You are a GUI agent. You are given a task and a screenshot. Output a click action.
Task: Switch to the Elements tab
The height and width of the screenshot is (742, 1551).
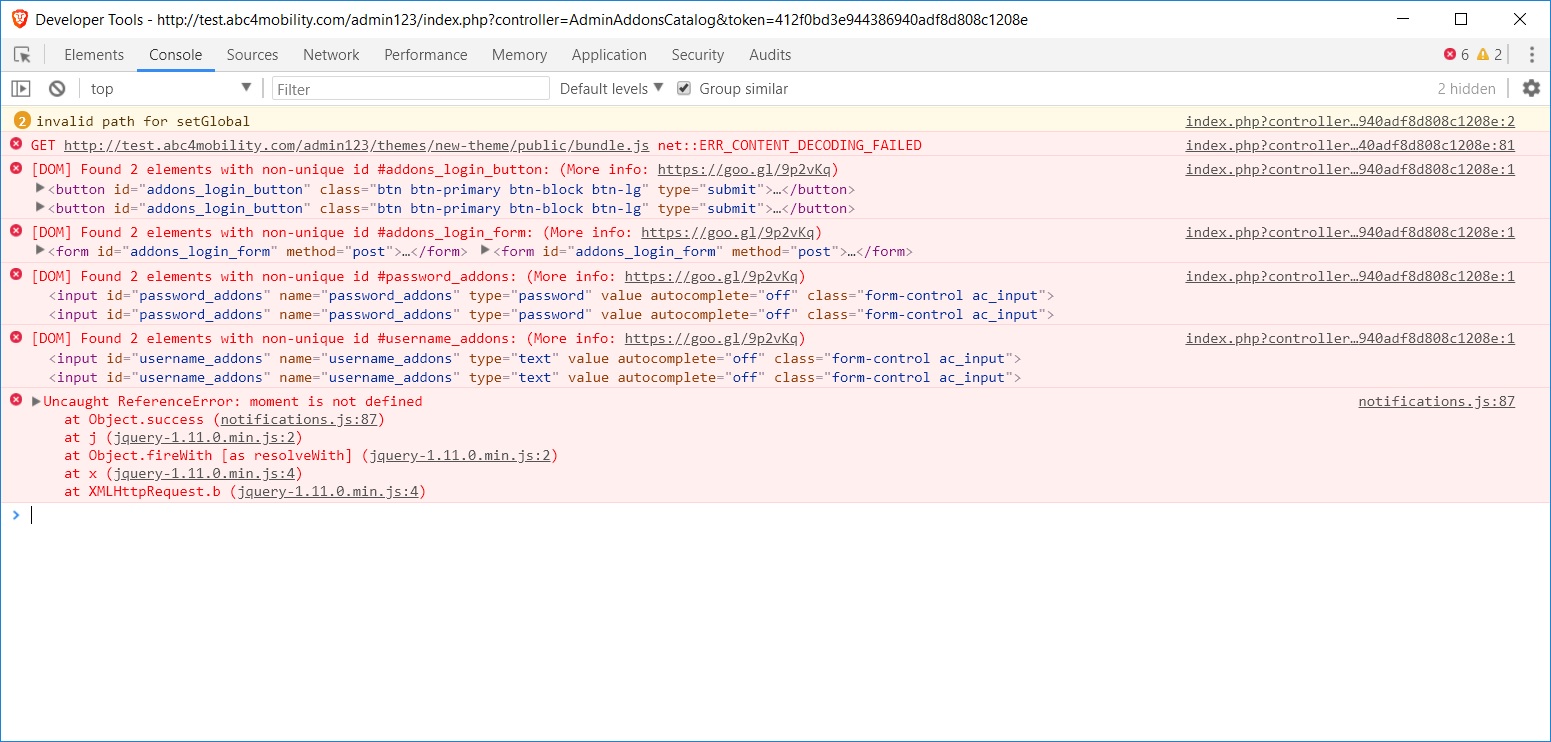94,55
